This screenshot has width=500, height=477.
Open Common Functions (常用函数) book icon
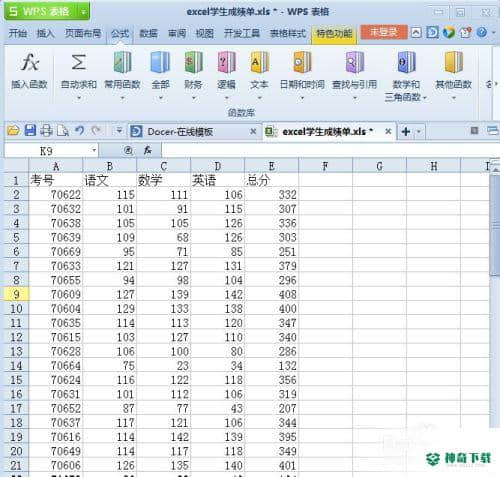pos(122,62)
